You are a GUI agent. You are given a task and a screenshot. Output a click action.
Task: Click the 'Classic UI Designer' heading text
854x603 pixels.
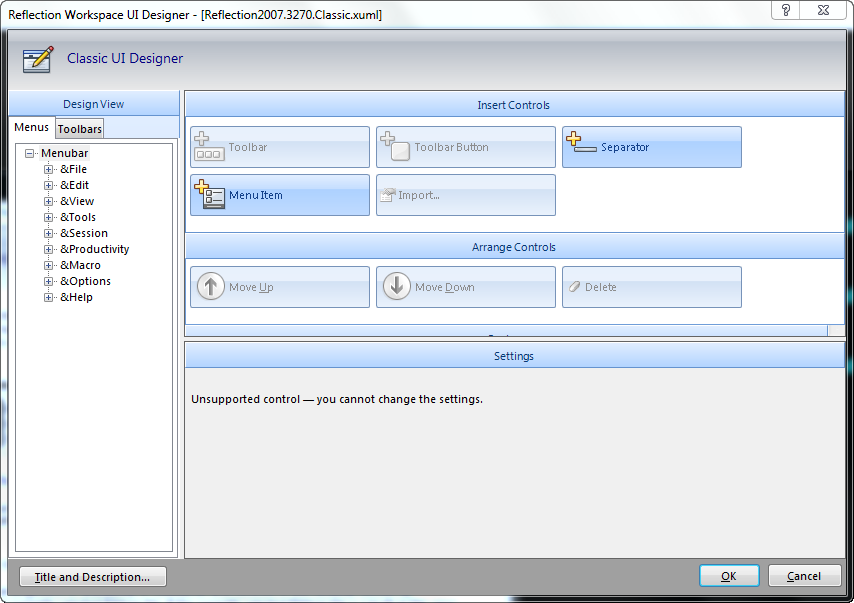pos(125,58)
